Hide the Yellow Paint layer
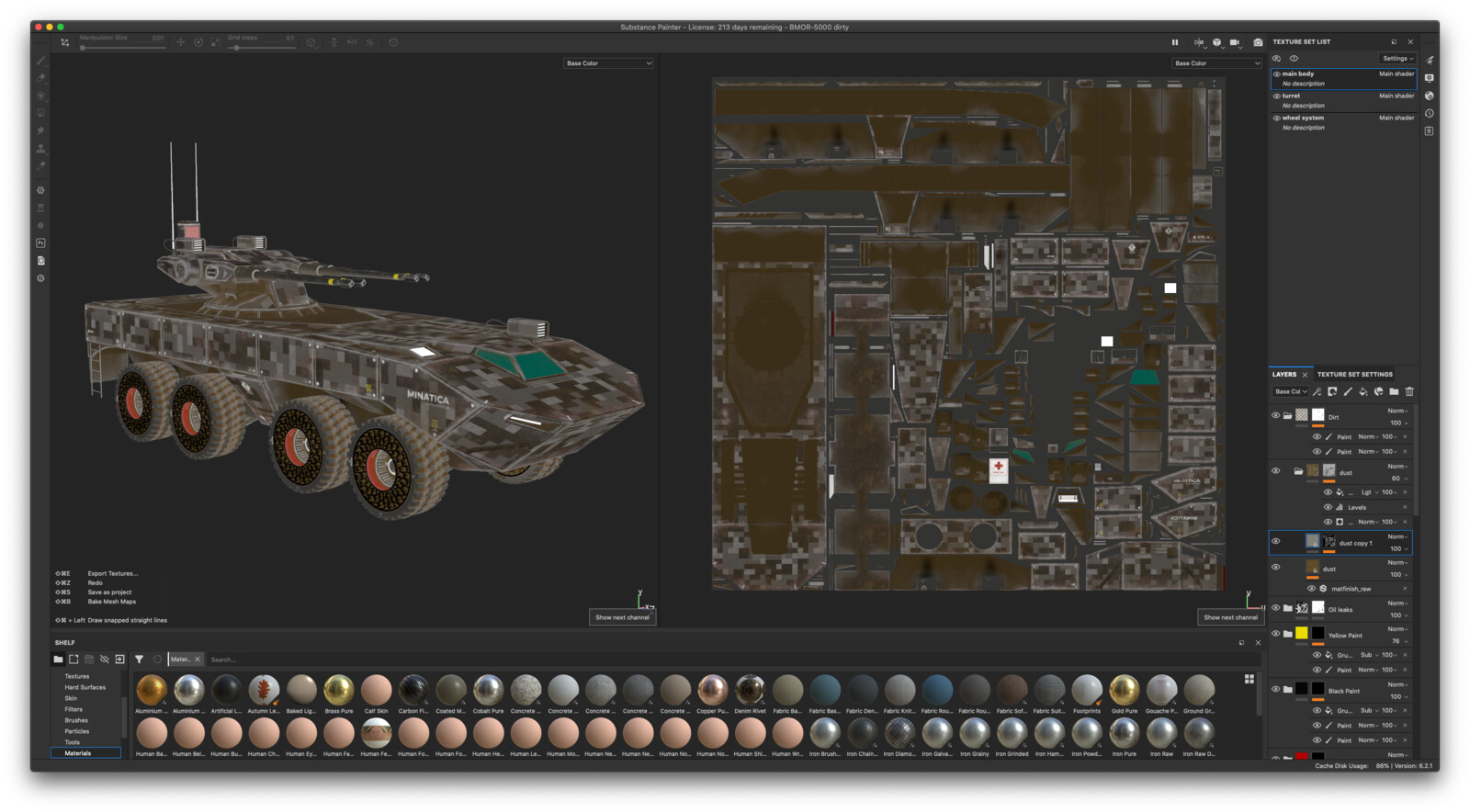This screenshot has width=1470, height=812. [1275, 634]
